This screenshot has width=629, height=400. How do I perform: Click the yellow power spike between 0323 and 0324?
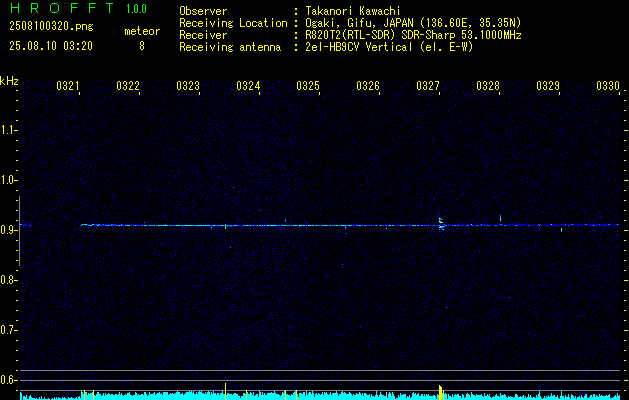[x=225, y=391]
